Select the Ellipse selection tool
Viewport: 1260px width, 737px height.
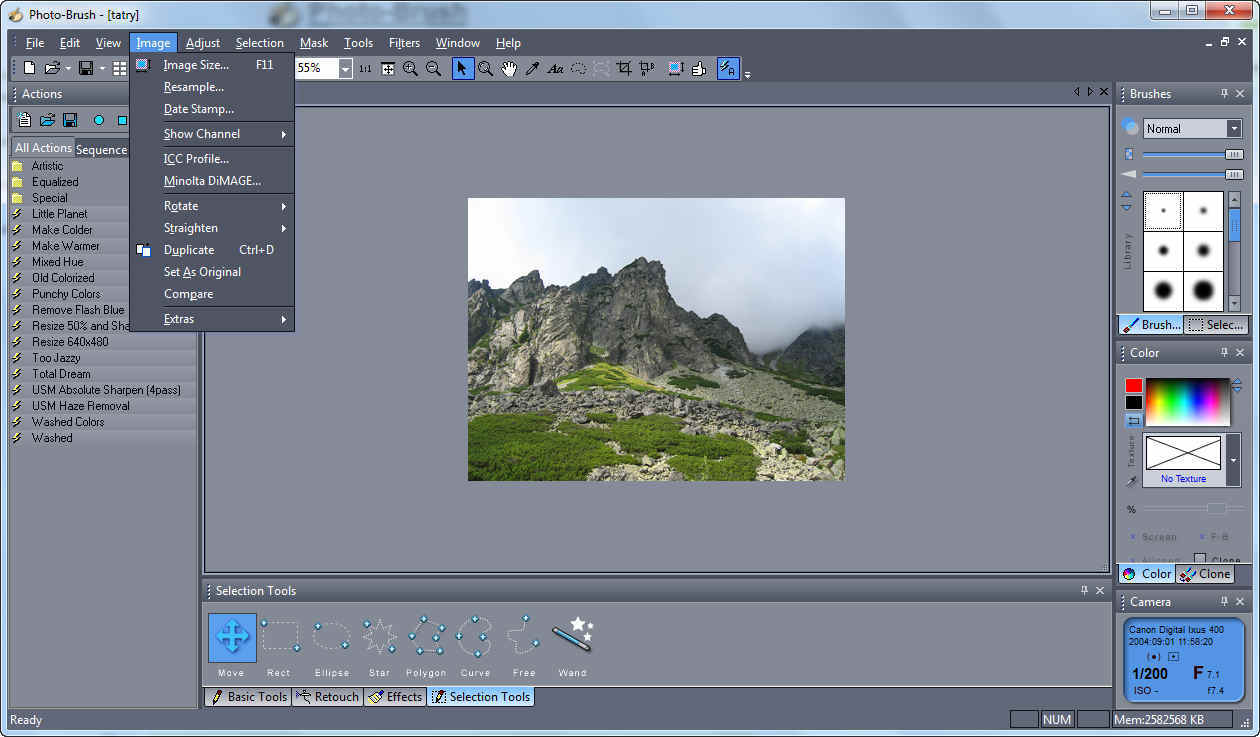[x=331, y=638]
